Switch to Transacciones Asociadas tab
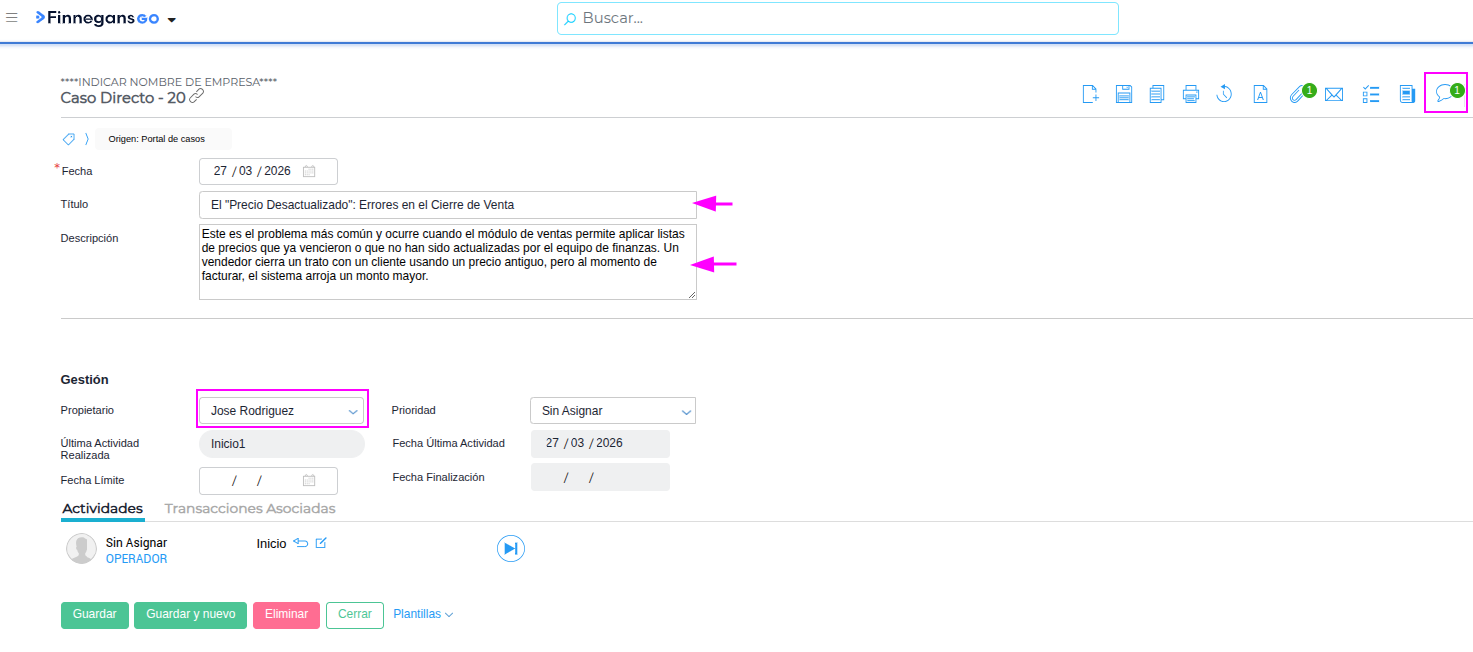 pos(249,509)
